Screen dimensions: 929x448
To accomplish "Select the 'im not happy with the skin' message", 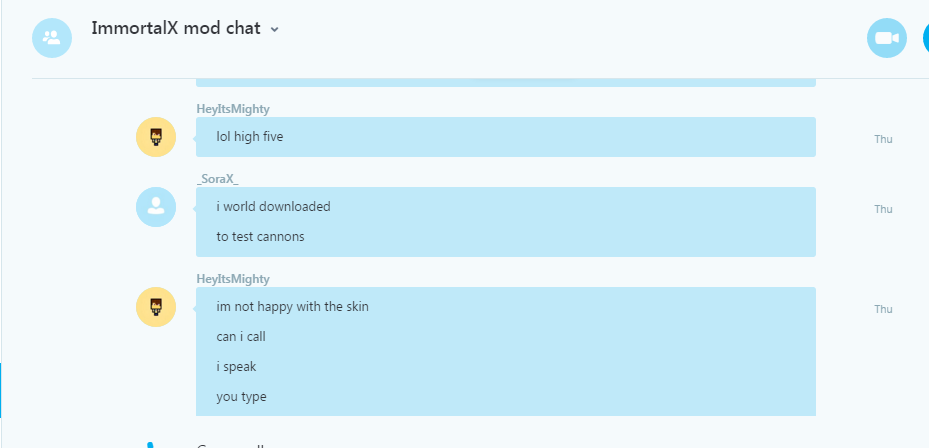I will (293, 307).
